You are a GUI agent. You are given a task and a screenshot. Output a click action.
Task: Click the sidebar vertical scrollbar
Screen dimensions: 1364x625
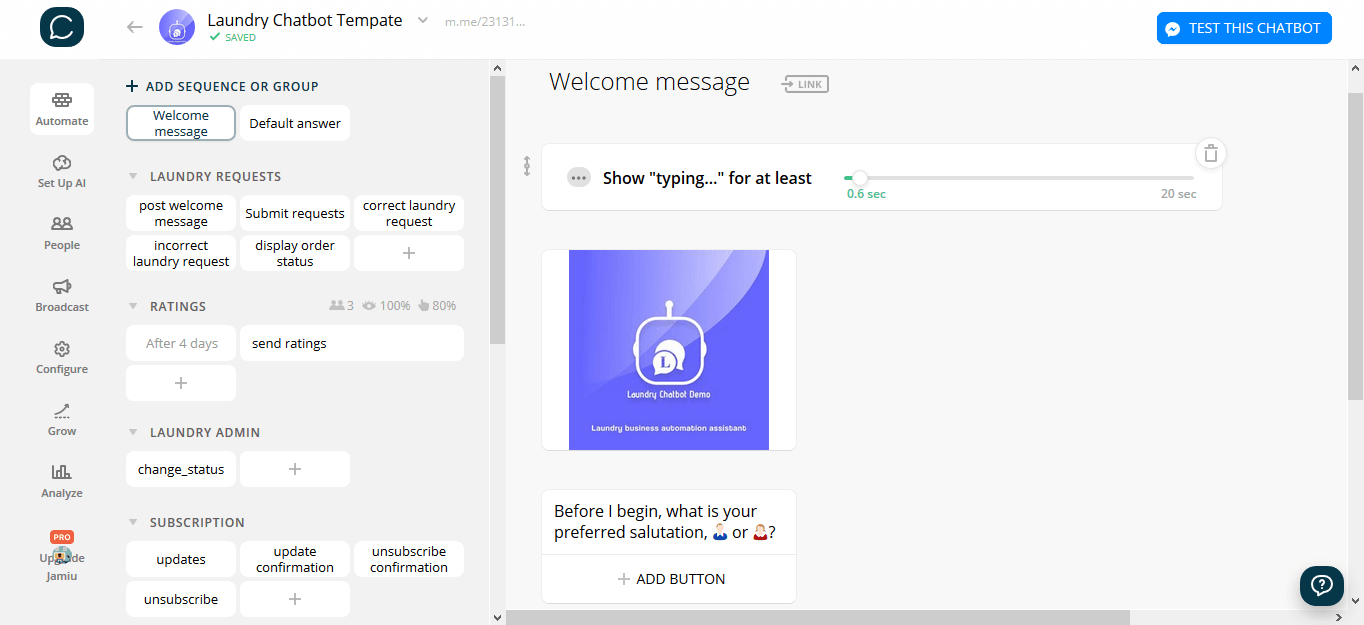tap(497, 210)
